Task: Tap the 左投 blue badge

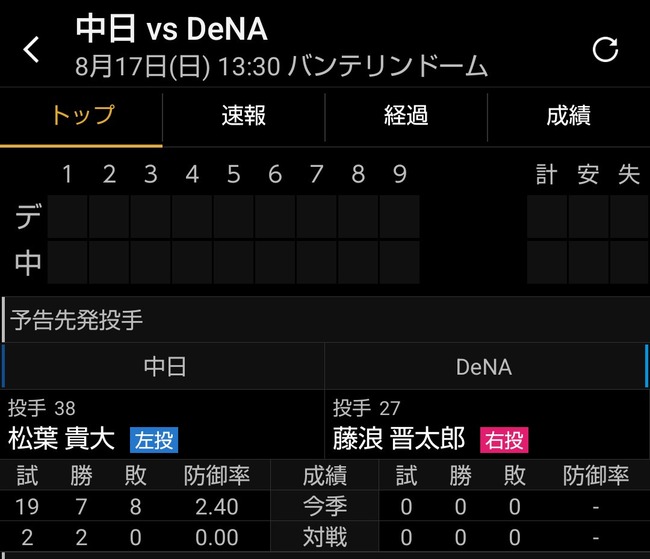Action: pyautogui.click(x=154, y=440)
